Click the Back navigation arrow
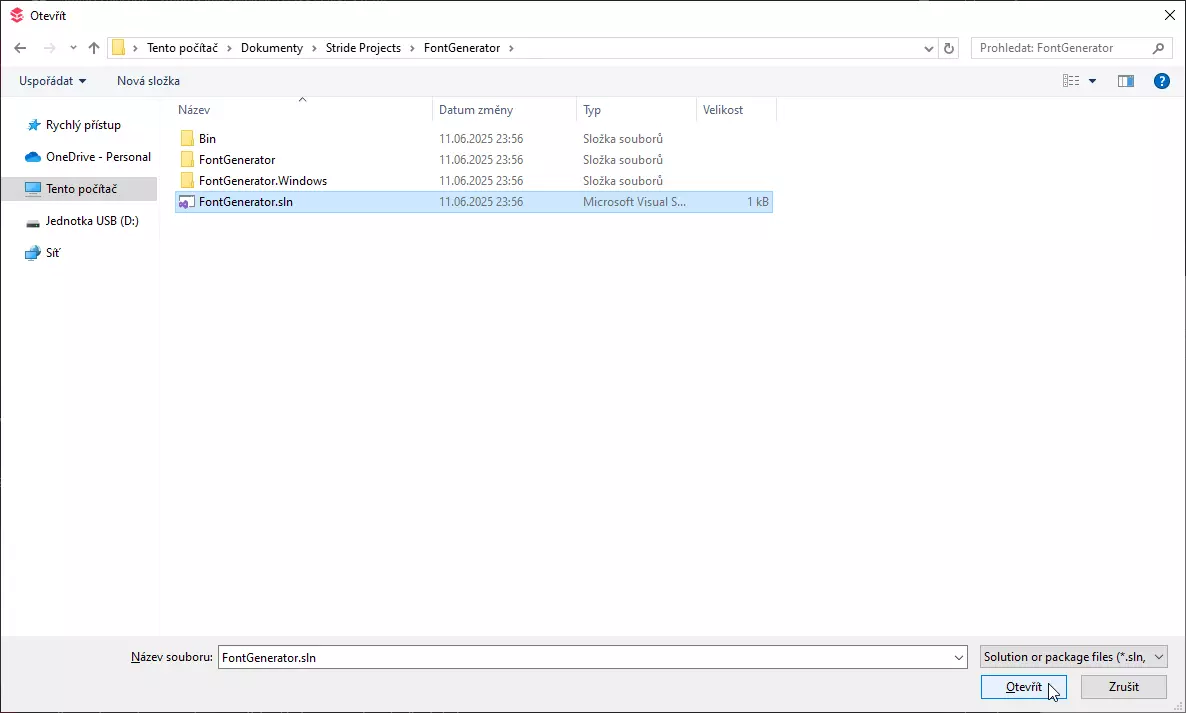This screenshot has width=1186, height=713. (x=20, y=48)
